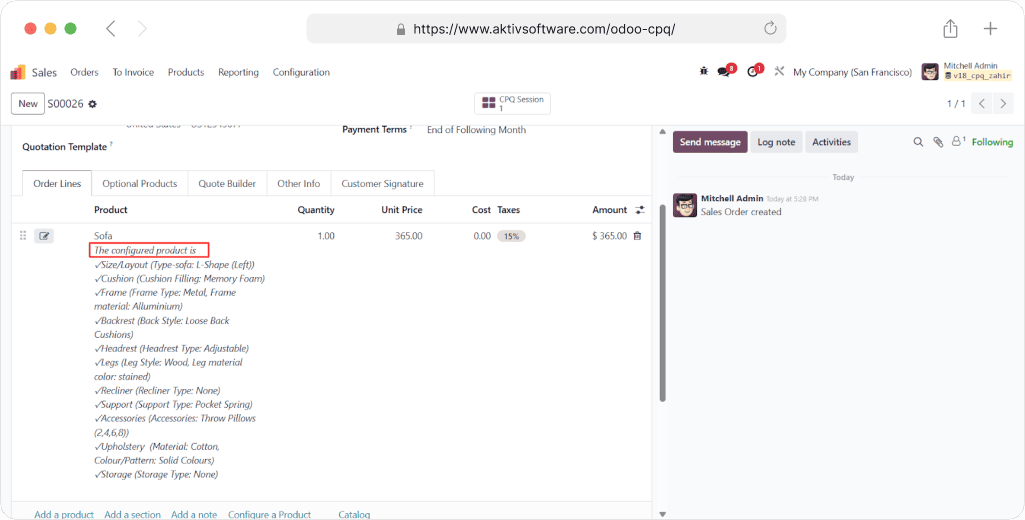
Task: Open the CPQ Session stat button
Action: (x=512, y=103)
